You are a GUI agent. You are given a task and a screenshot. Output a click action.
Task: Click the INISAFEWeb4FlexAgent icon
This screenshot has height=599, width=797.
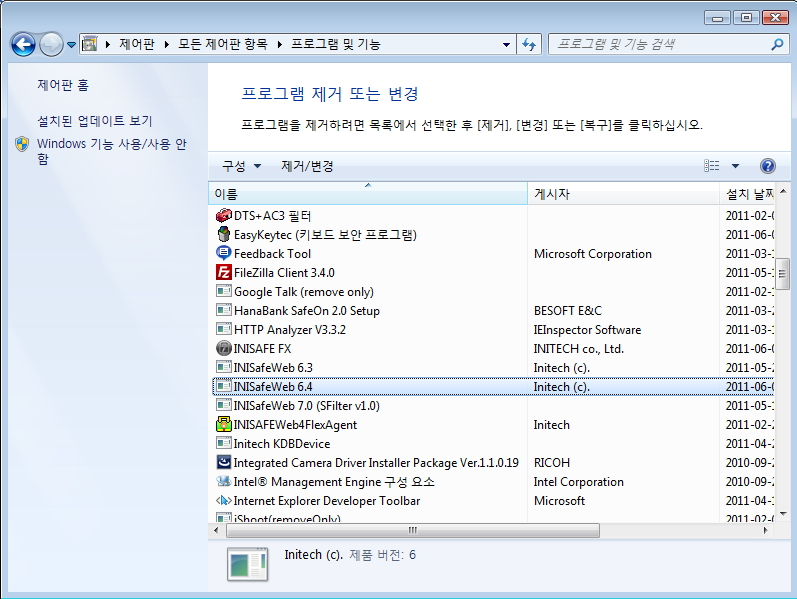pyautogui.click(x=223, y=424)
